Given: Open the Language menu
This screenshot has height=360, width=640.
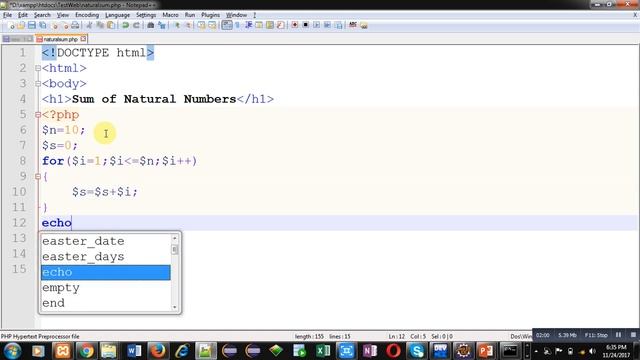Looking at the screenshot, I should 118,15.
